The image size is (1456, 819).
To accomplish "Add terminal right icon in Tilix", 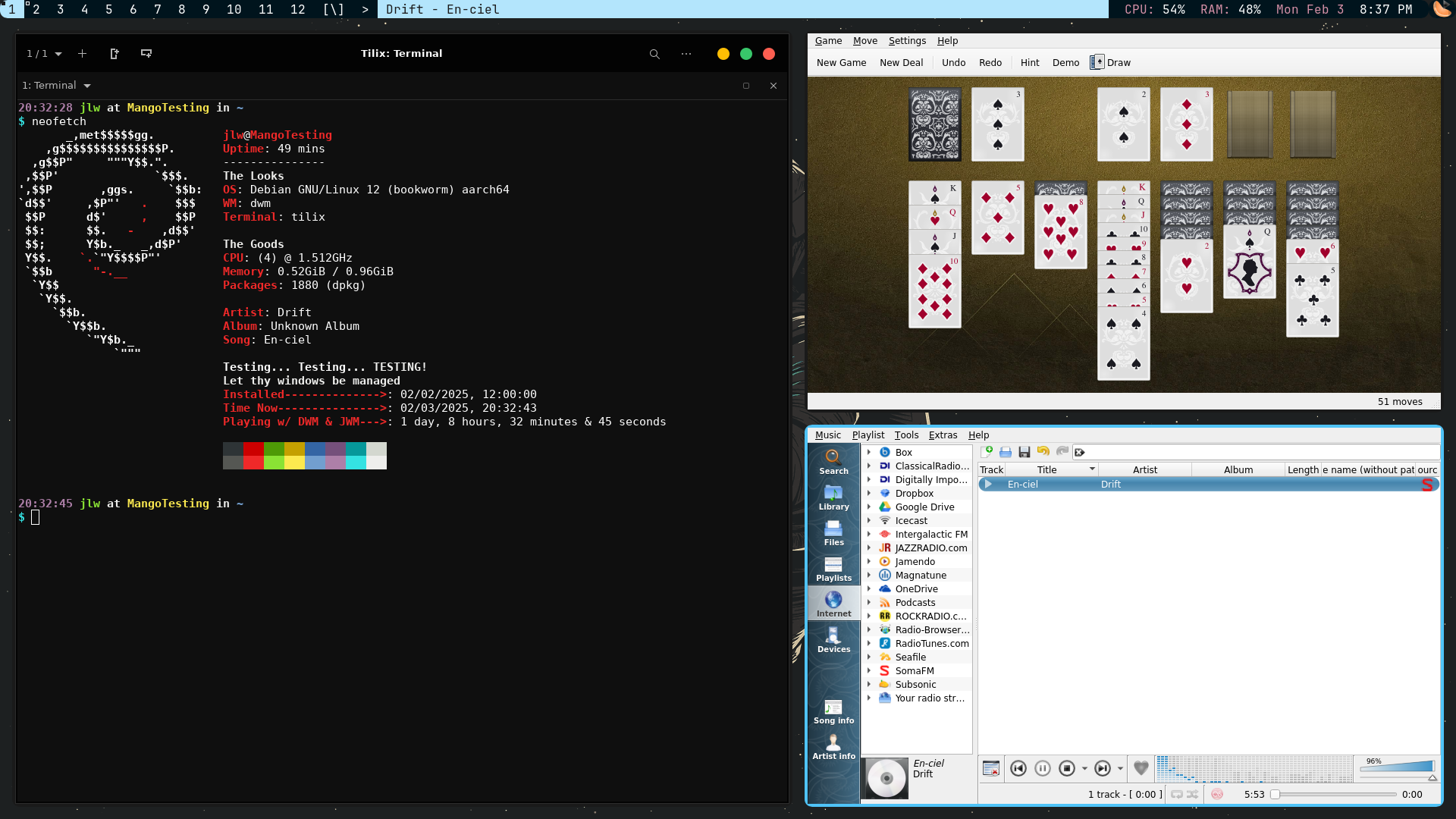I will [x=115, y=54].
